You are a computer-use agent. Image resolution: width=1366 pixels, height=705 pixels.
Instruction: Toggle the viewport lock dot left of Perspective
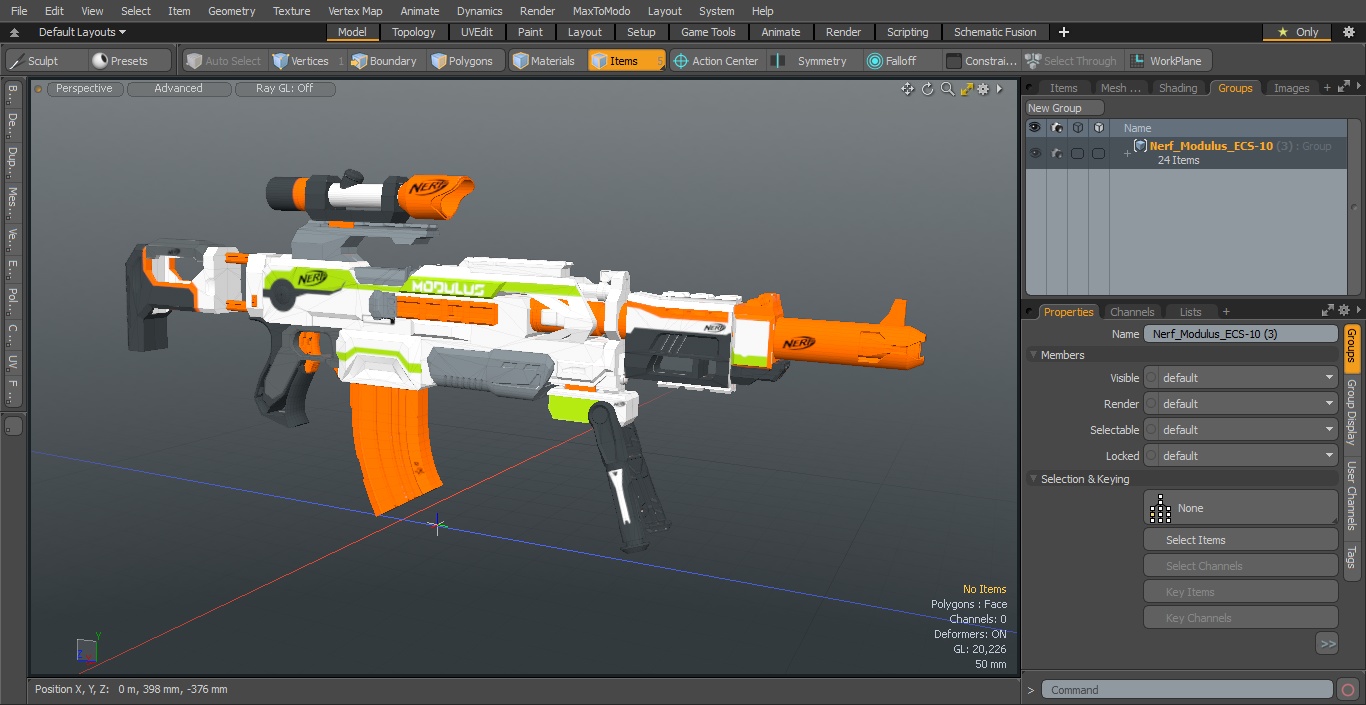coord(38,89)
